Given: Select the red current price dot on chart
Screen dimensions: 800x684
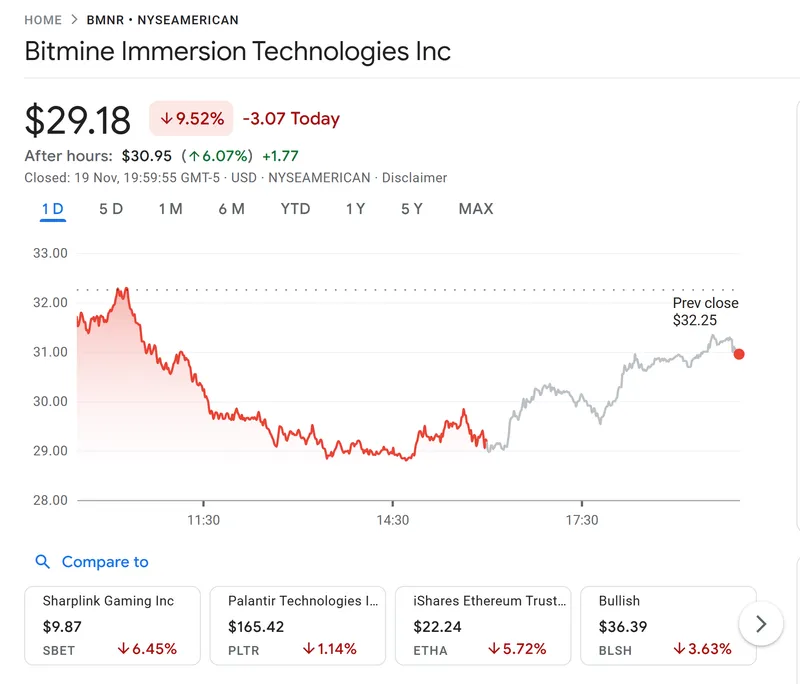Looking at the screenshot, I should 739,354.
